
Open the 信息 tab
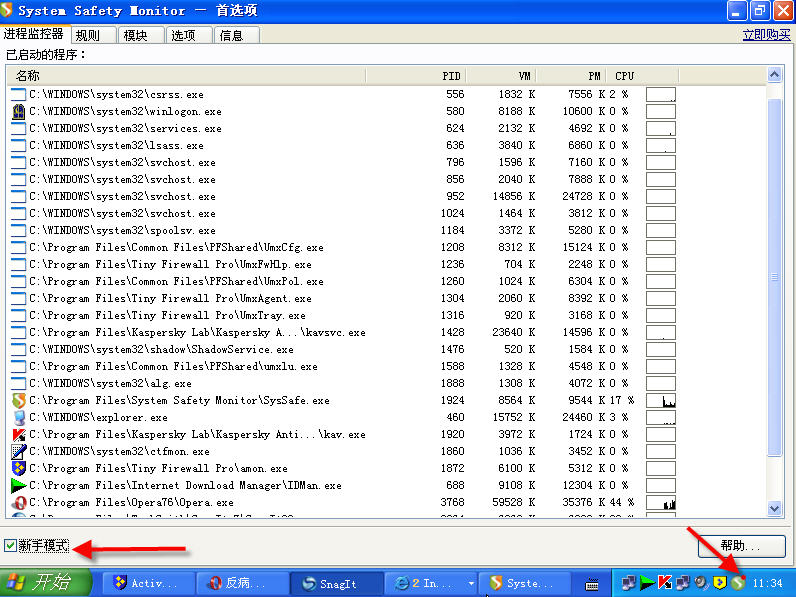[x=237, y=36]
